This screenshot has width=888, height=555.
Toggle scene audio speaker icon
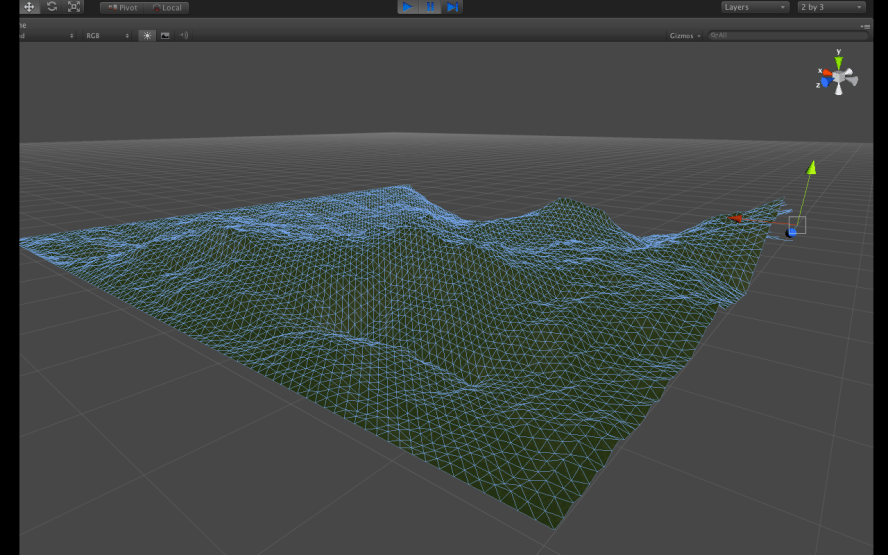(183, 35)
